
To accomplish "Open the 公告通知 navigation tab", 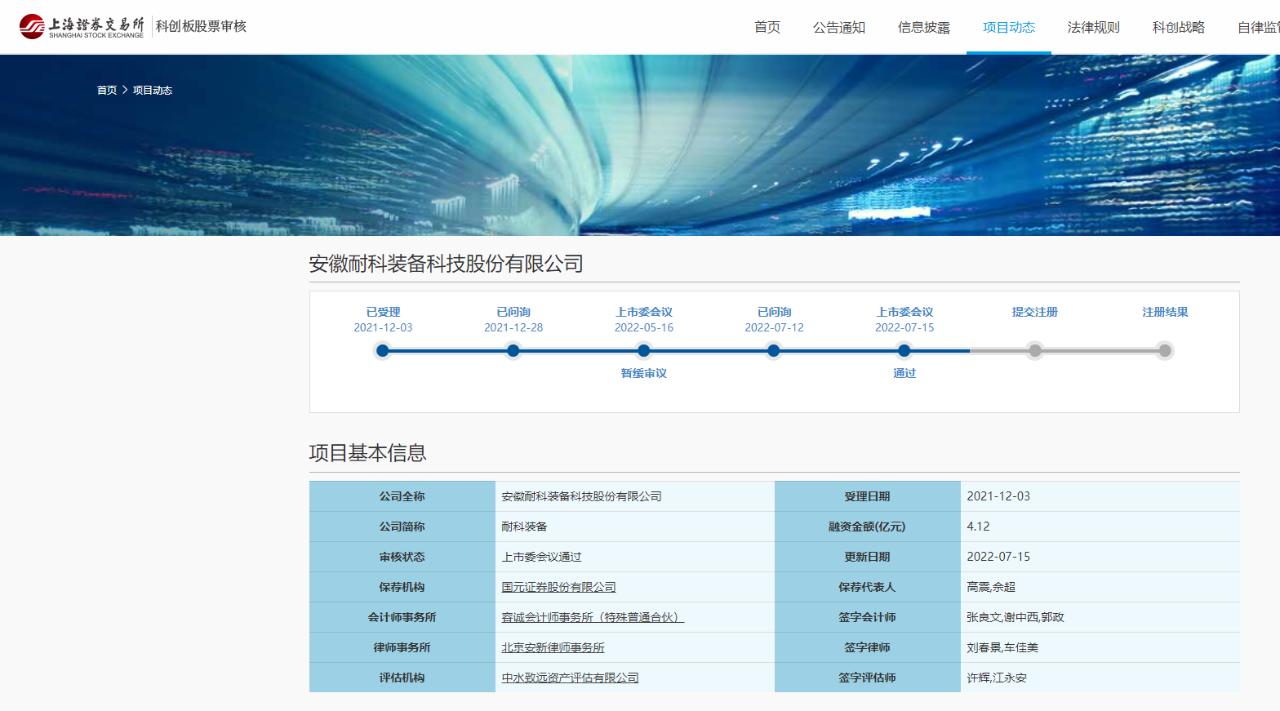I will pyautogui.click(x=839, y=27).
